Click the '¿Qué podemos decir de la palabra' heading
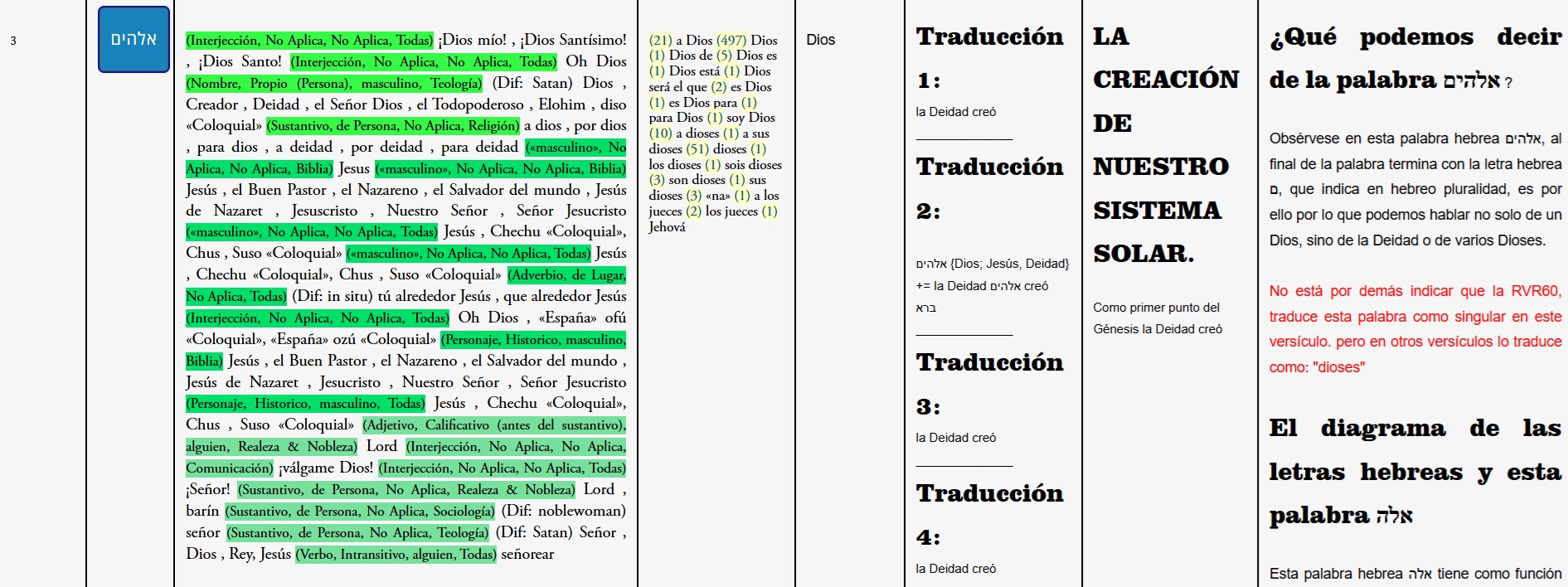The height and width of the screenshot is (587, 1568). tap(1415, 59)
